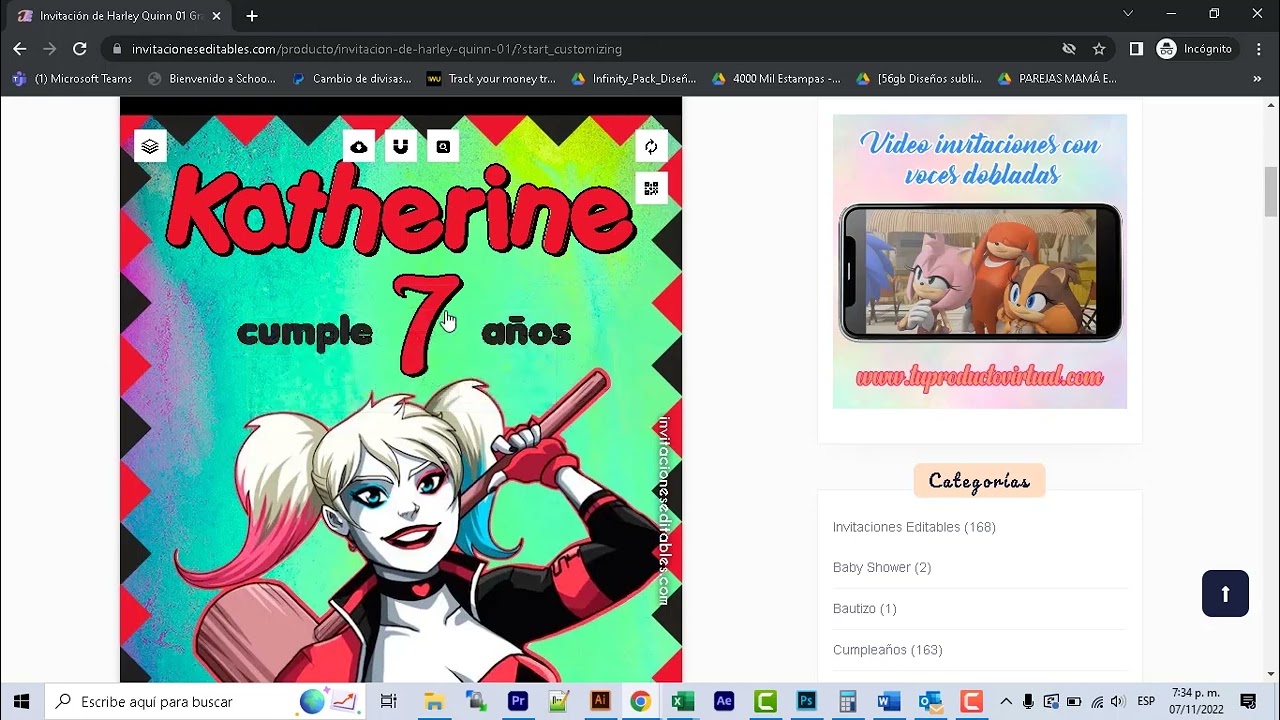Open the Cambio de divisas bookmark

[352, 79]
